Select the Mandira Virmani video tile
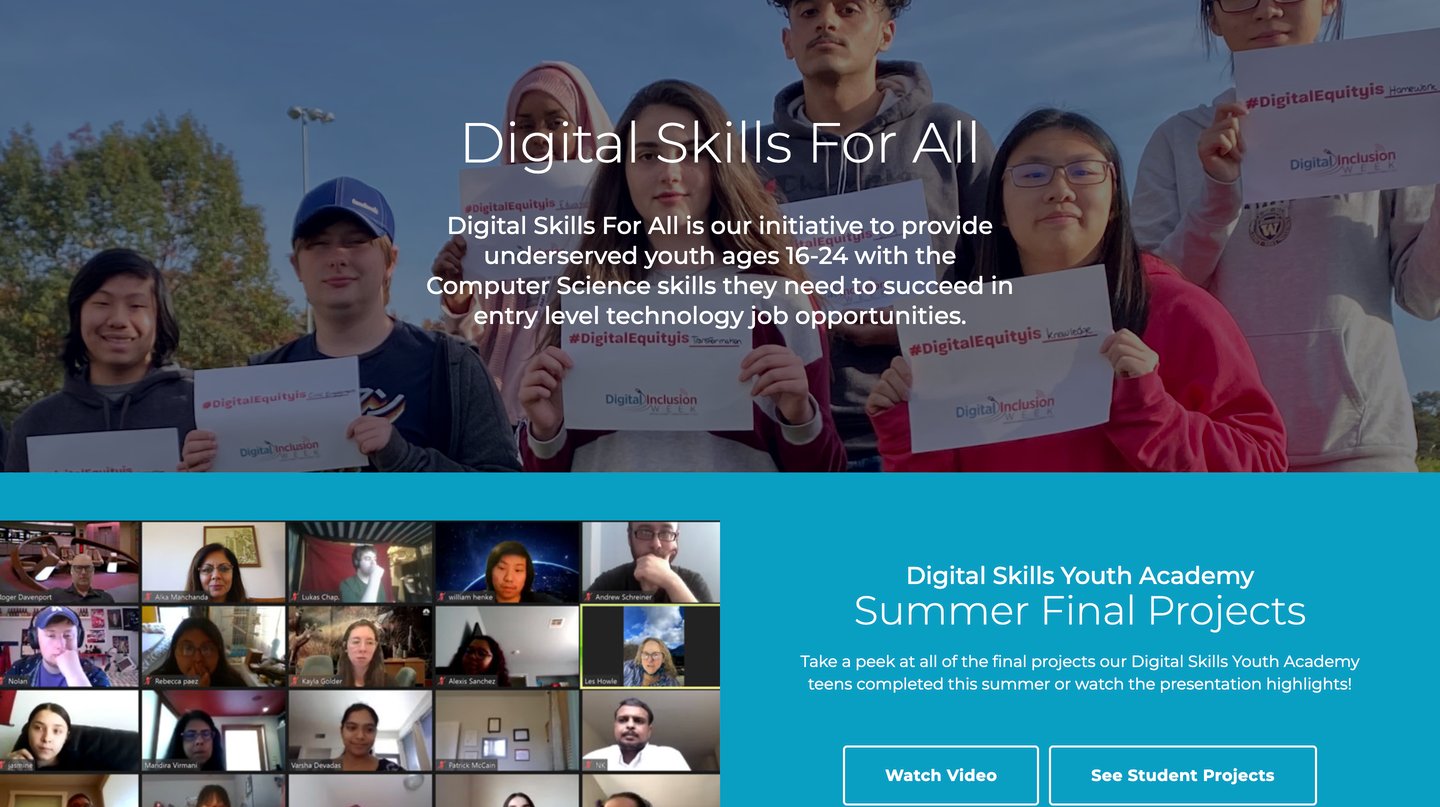Viewport: 1440px width, 807px height. [213, 730]
